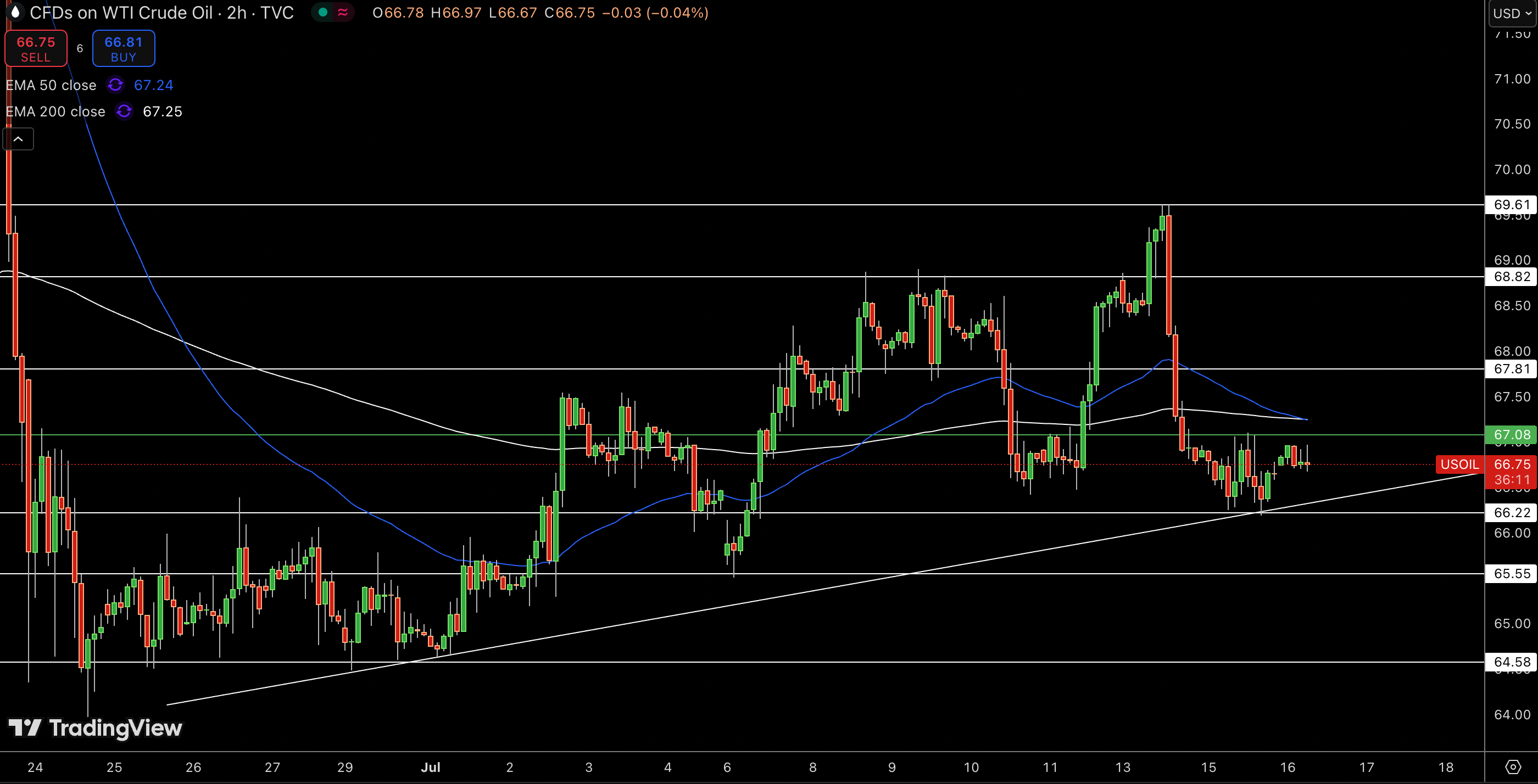Click the EMA 50 value 67.24
This screenshot has width=1538, height=784.
tap(153, 85)
